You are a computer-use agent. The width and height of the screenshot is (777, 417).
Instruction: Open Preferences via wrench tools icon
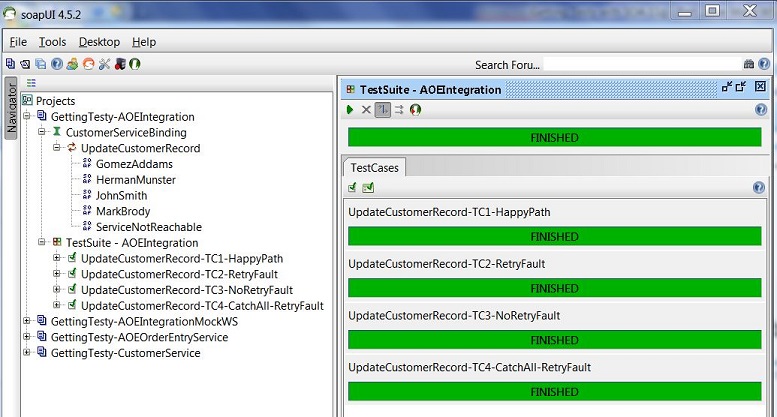pyautogui.click(x=104, y=64)
